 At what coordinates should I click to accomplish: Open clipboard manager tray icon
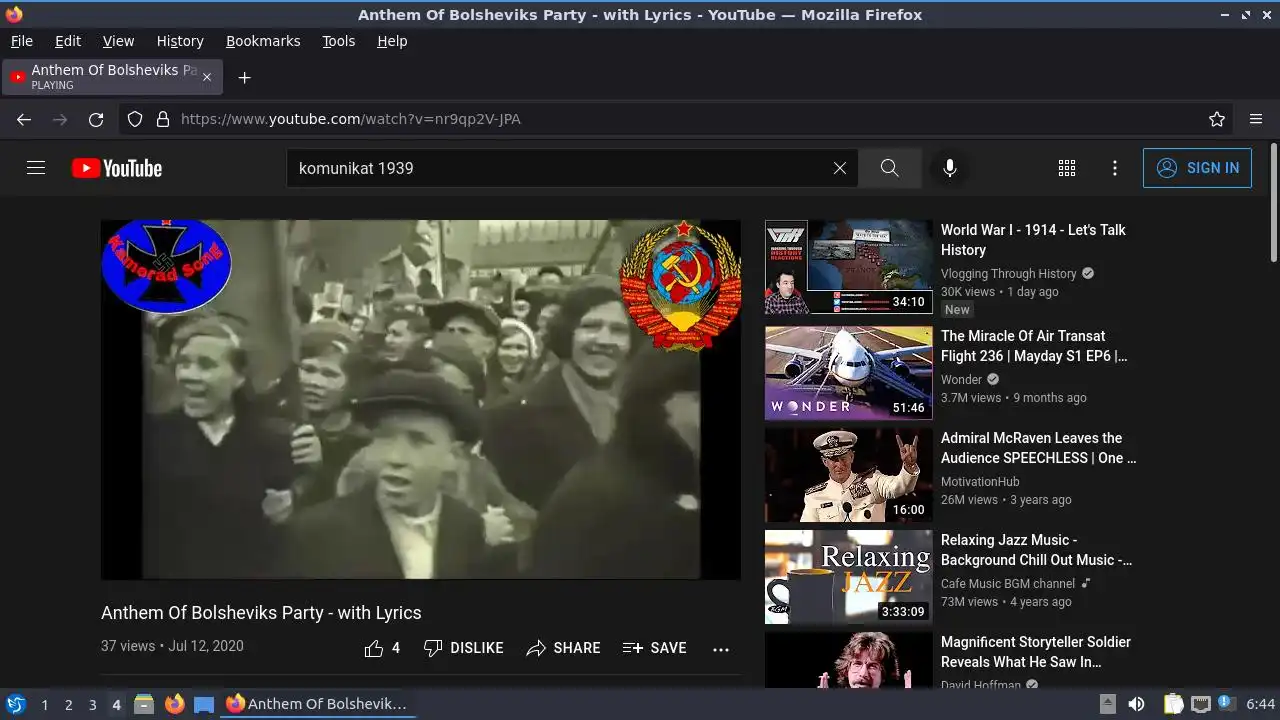[x=1174, y=704]
